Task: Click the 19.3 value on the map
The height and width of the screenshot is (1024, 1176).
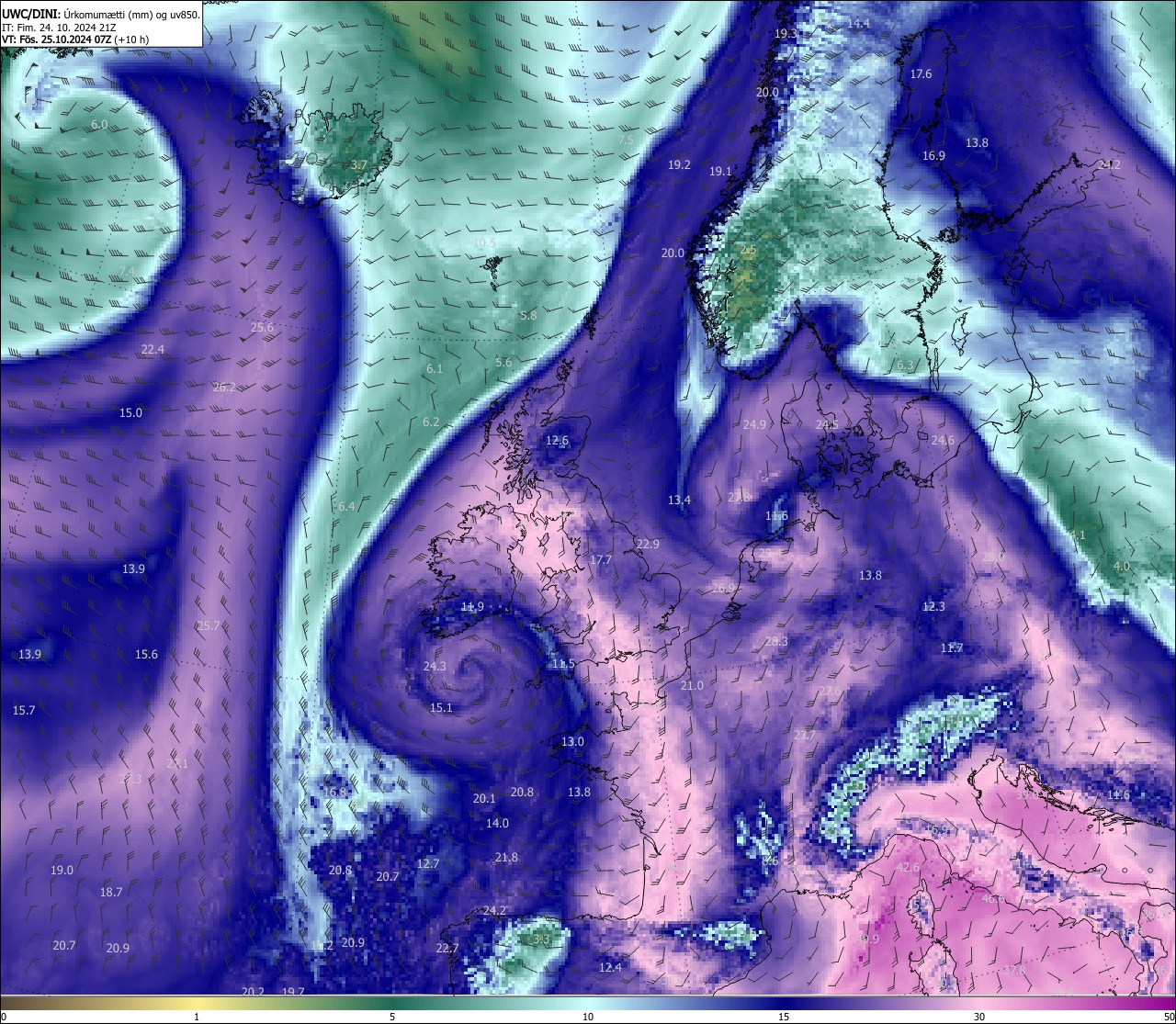Action: [786, 32]
